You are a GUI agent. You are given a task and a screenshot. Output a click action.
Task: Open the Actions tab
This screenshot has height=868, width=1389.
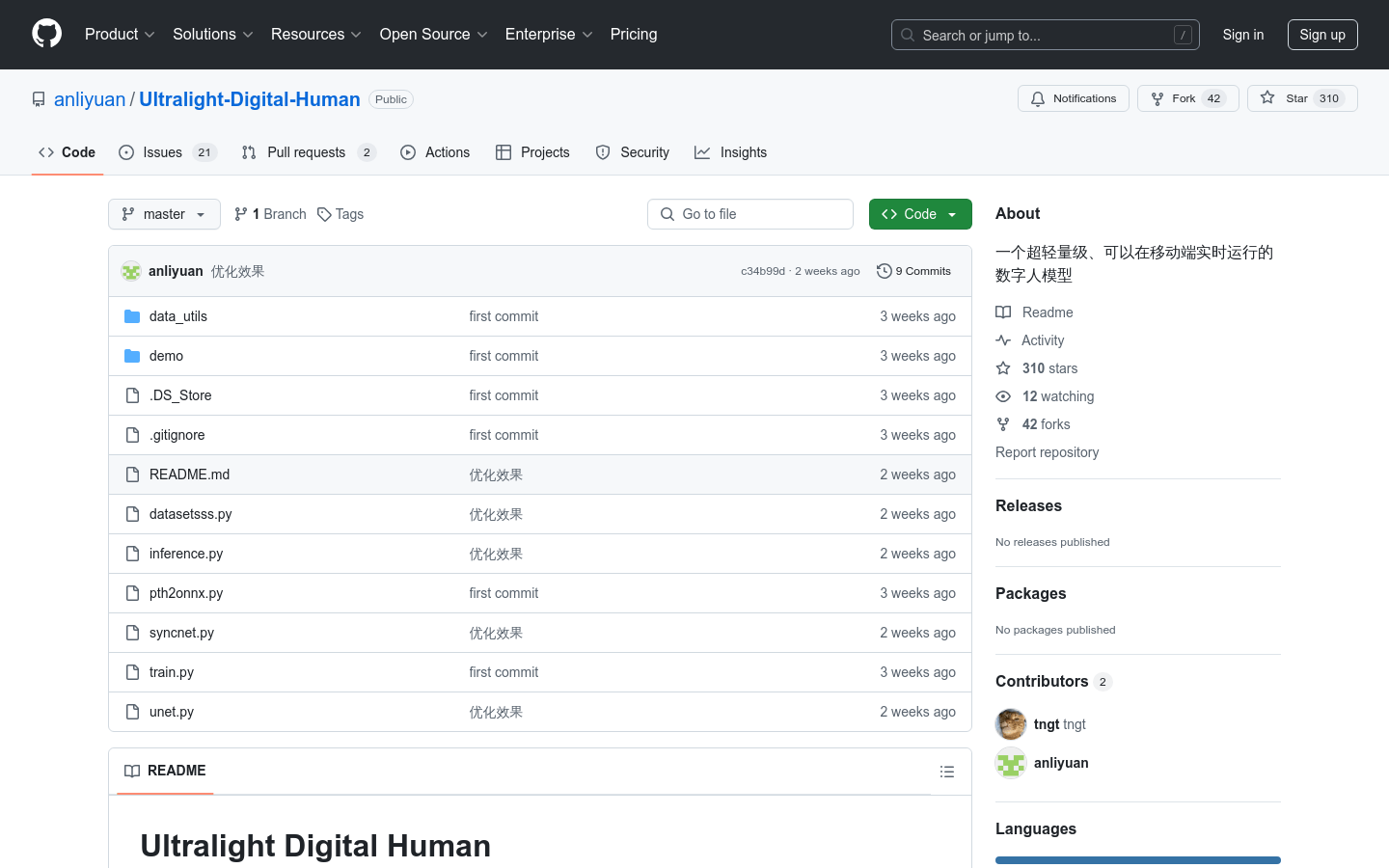click(435, 152)
